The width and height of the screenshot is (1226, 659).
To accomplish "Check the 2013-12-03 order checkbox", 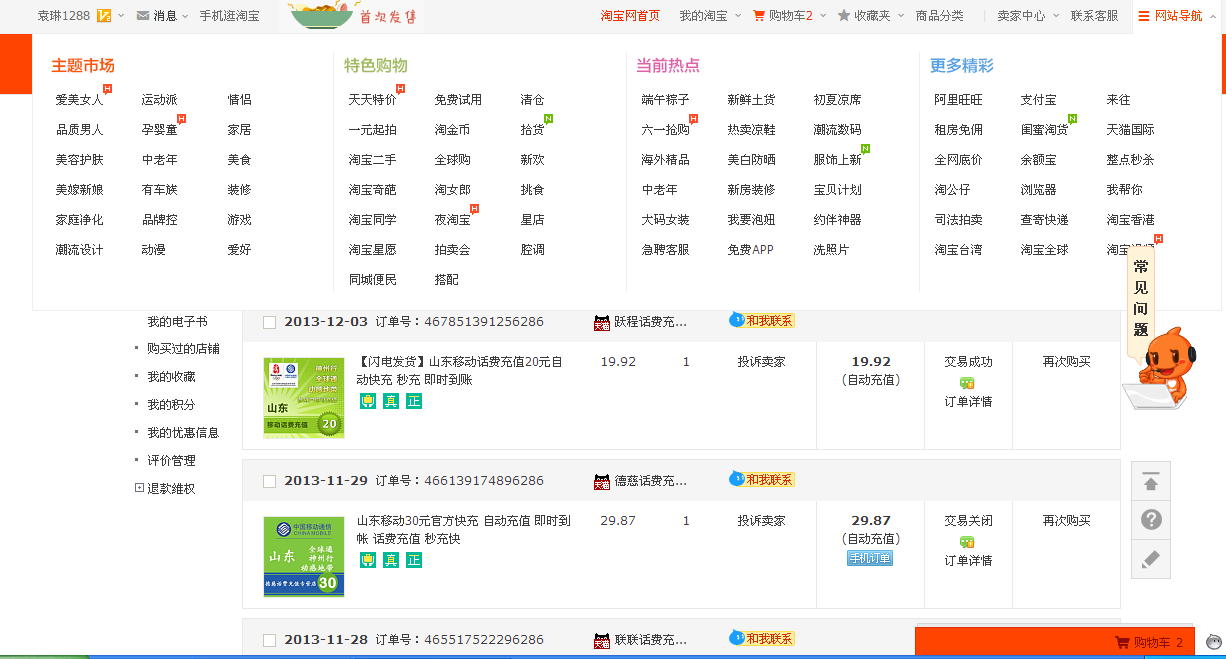I will coord(269,322).
